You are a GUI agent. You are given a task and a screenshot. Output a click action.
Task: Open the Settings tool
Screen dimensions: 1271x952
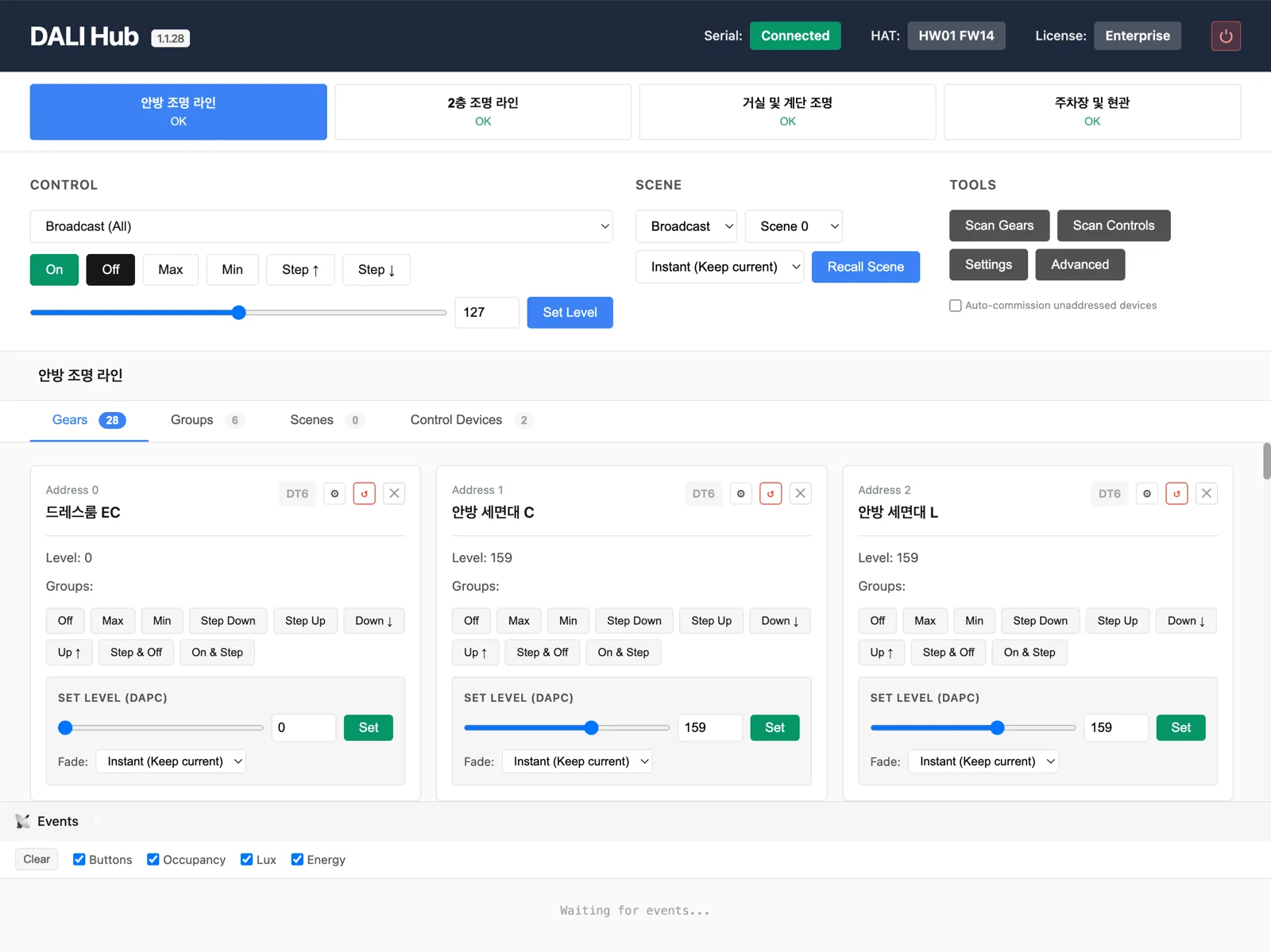click(x=988, y=264)
